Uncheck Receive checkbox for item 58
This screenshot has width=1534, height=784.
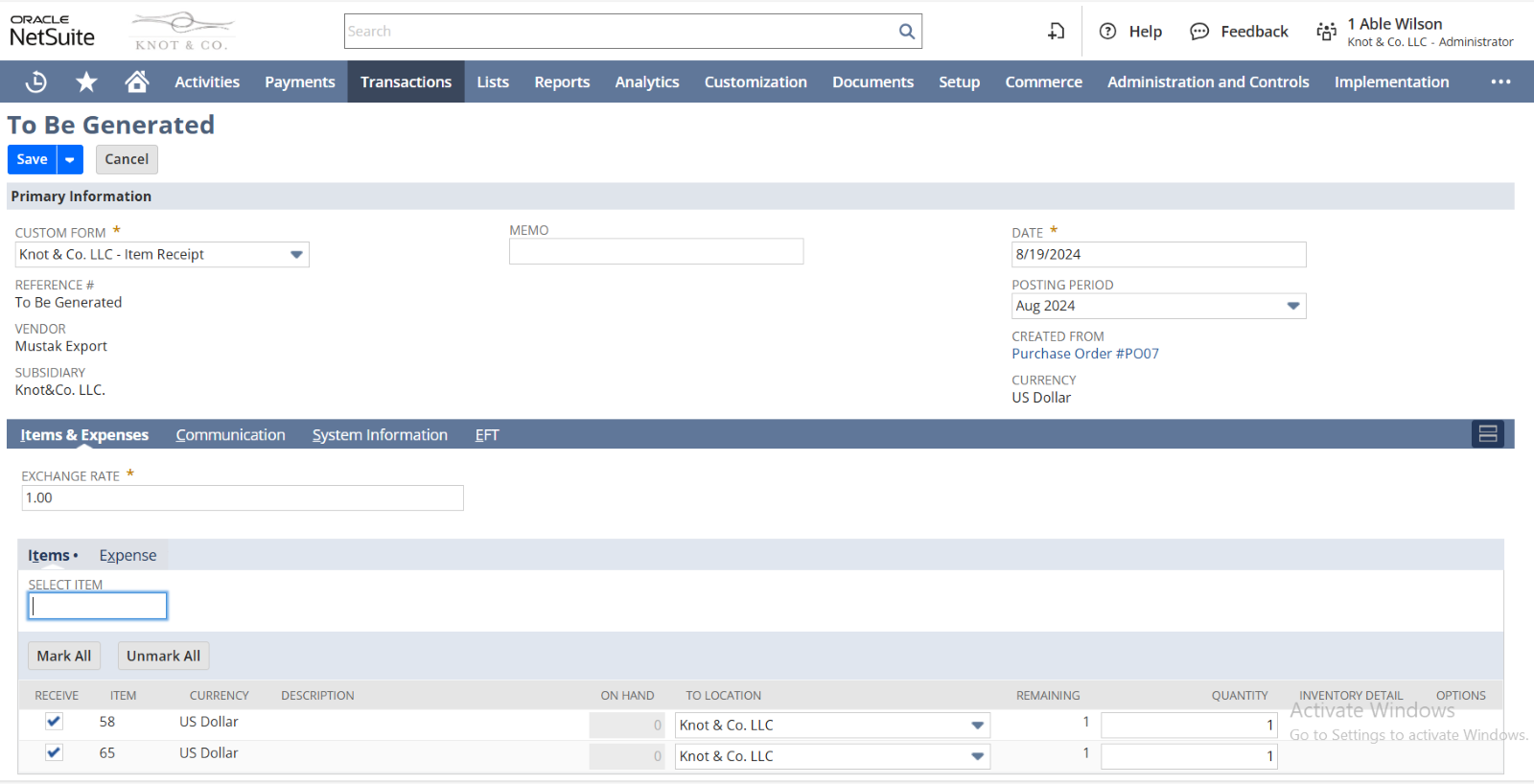[x=54, y=722]
